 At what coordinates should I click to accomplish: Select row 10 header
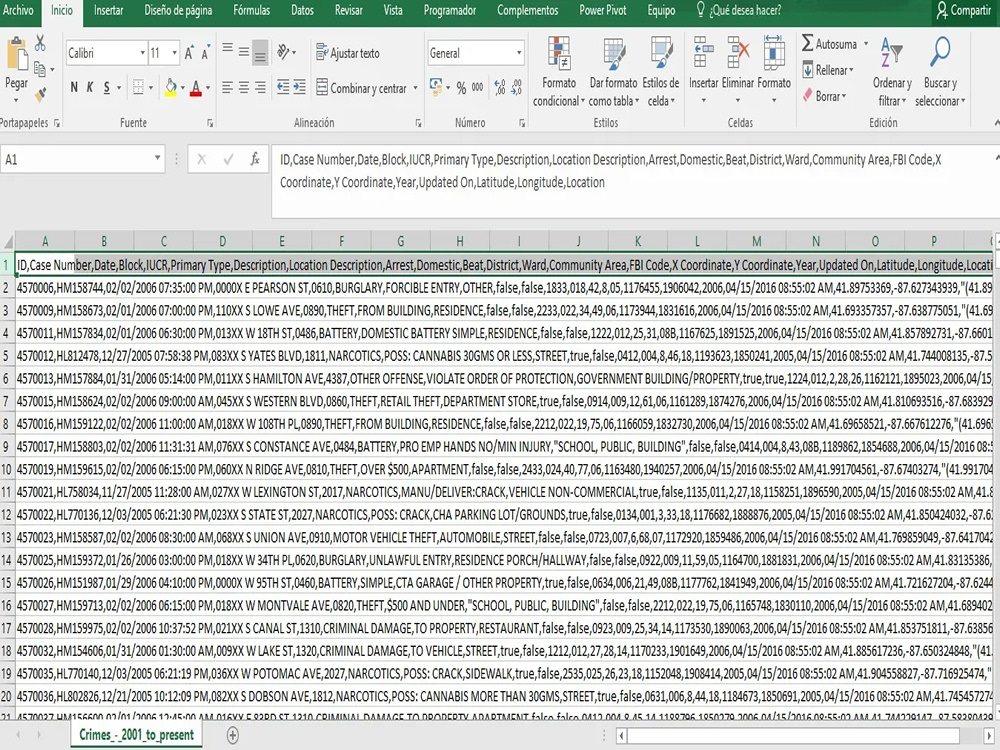coord(6,469)
